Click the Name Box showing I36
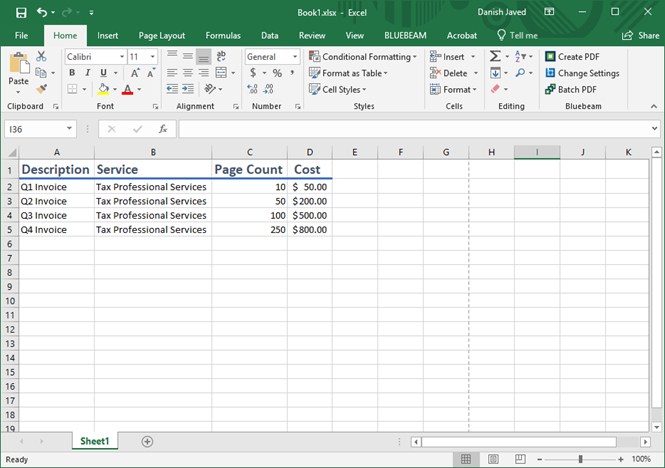The image size is (665, 468). coord(33,129)
